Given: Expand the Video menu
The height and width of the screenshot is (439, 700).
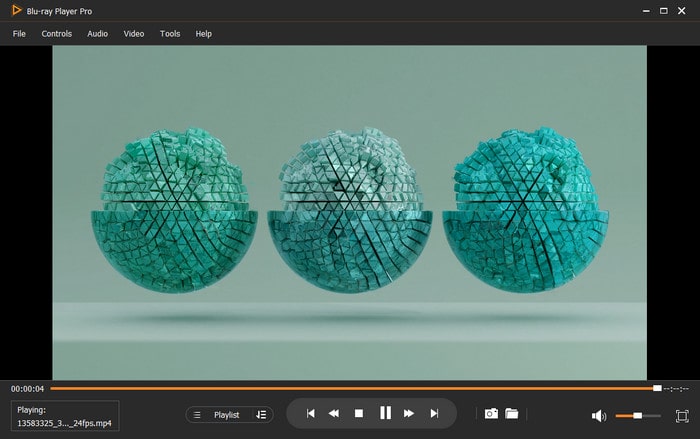Looking at the screenshot, I should click(x=134, y=34).
